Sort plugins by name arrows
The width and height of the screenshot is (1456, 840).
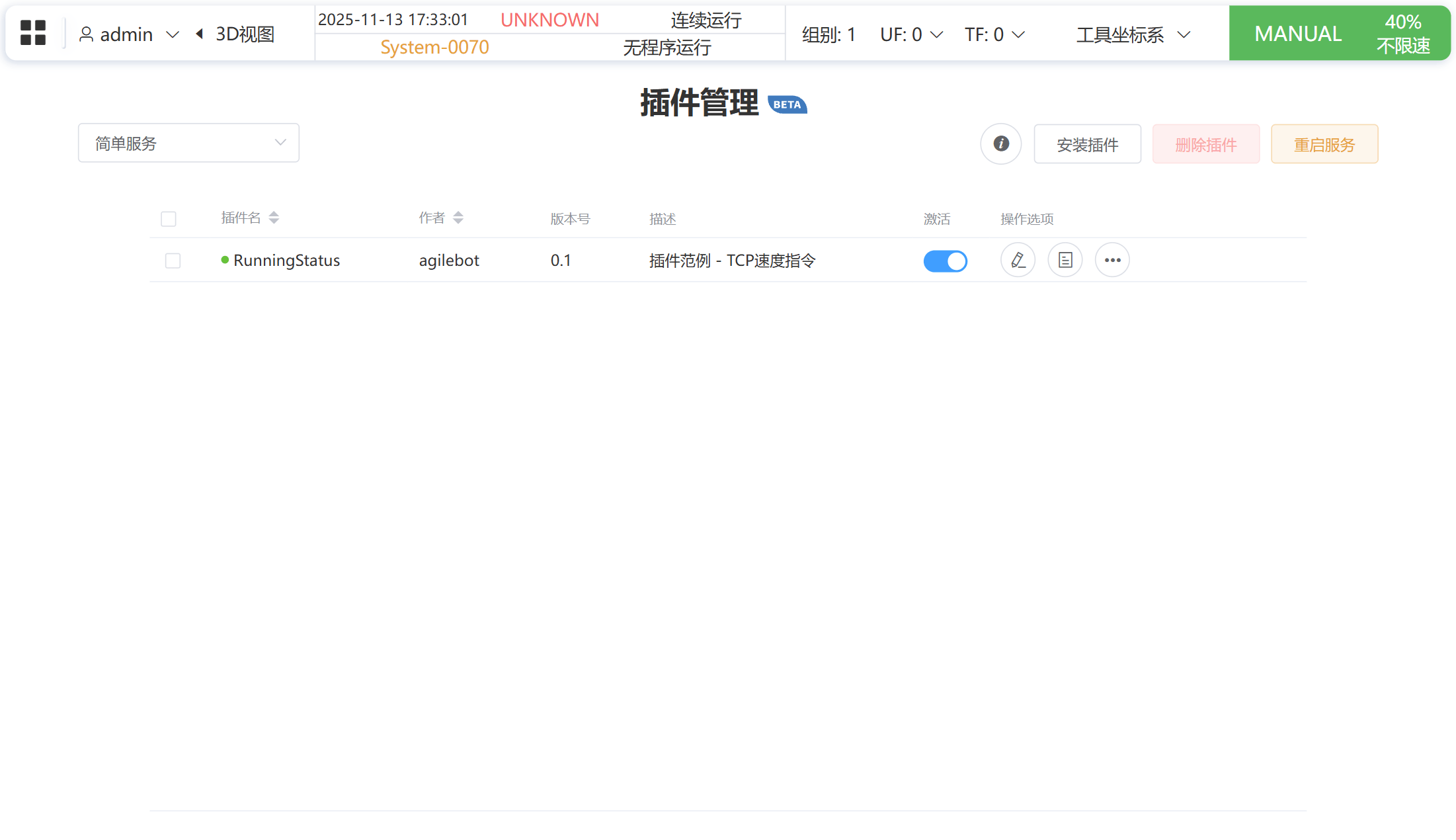(274, 218)
